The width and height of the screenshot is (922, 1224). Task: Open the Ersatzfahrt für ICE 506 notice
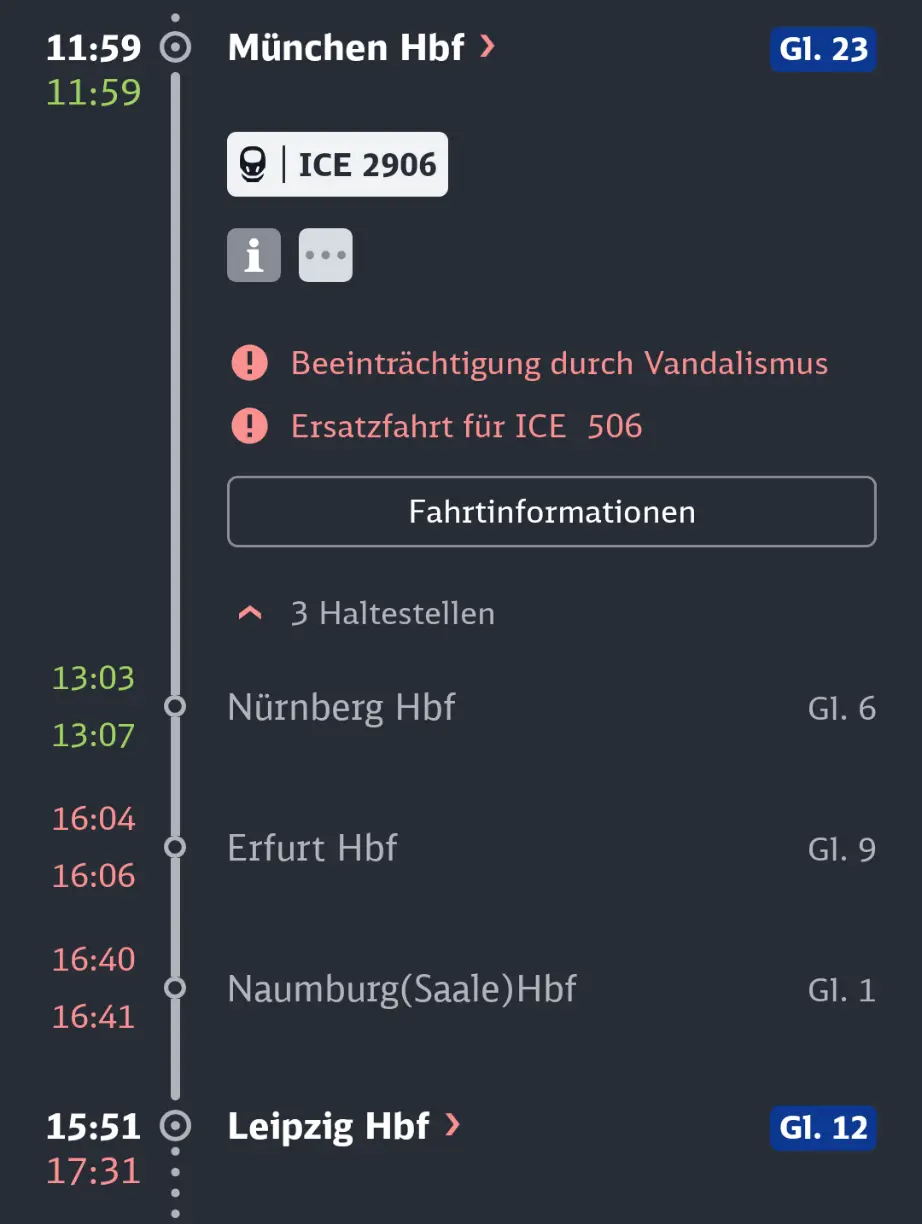[466, 426]
